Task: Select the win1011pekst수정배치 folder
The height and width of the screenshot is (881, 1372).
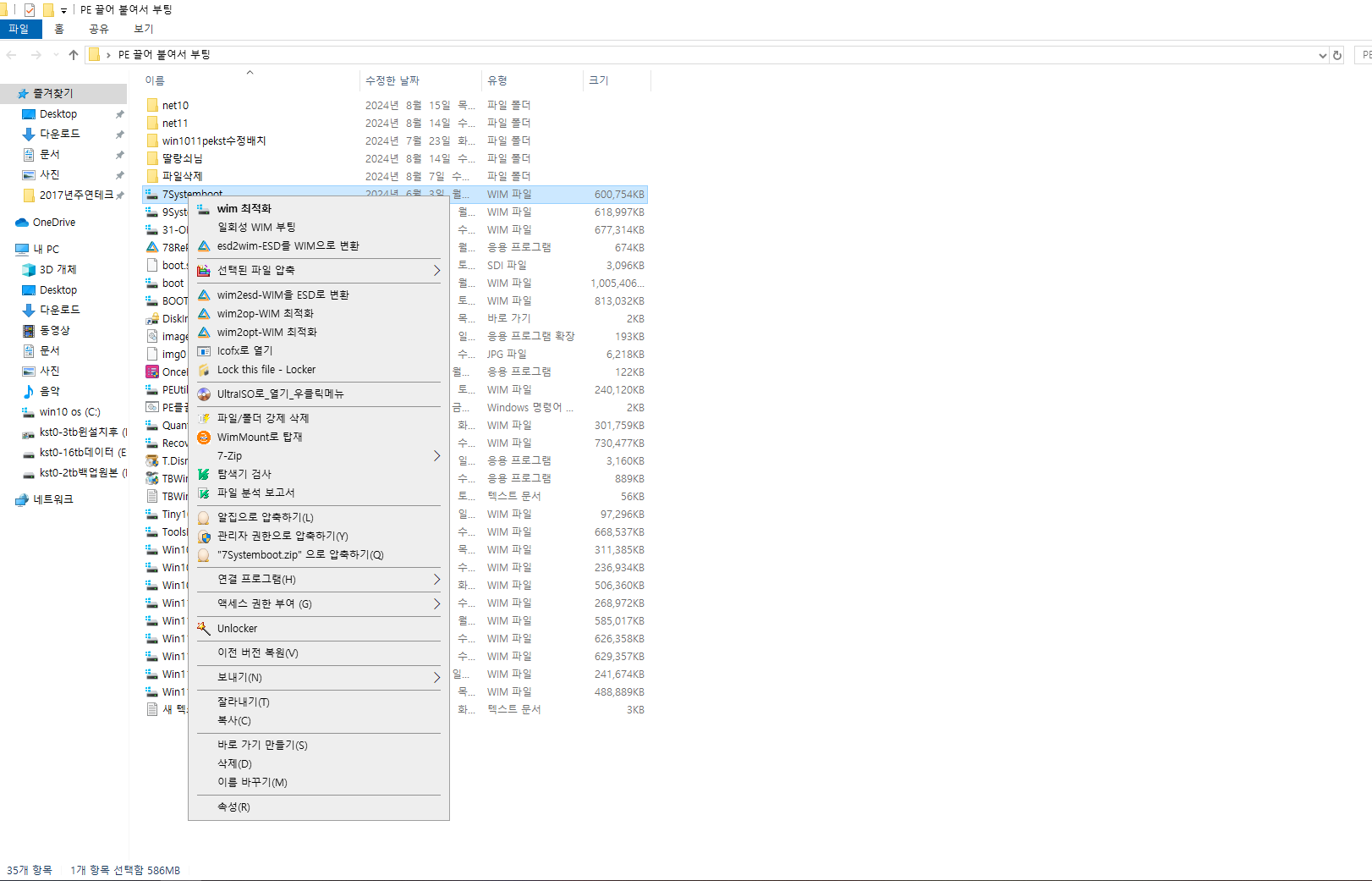Action: coord(214,140)
